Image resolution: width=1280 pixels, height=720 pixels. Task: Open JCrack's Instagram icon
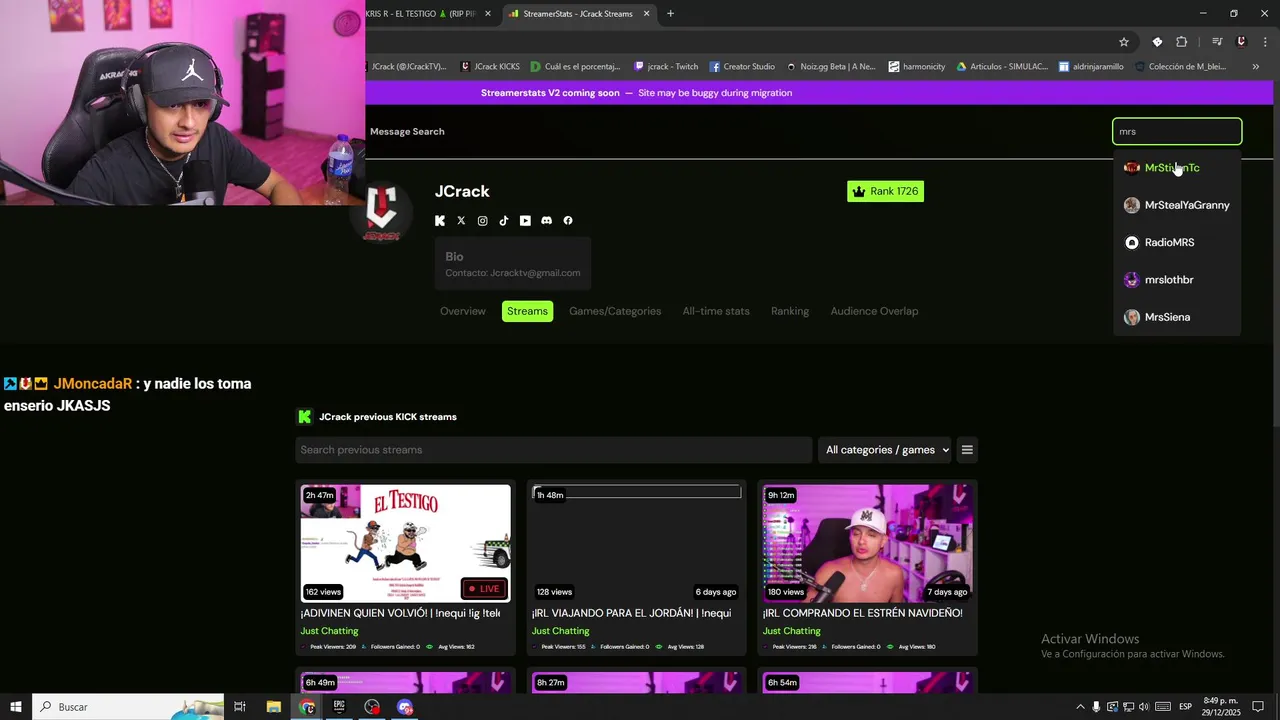(x=482, y=221)
